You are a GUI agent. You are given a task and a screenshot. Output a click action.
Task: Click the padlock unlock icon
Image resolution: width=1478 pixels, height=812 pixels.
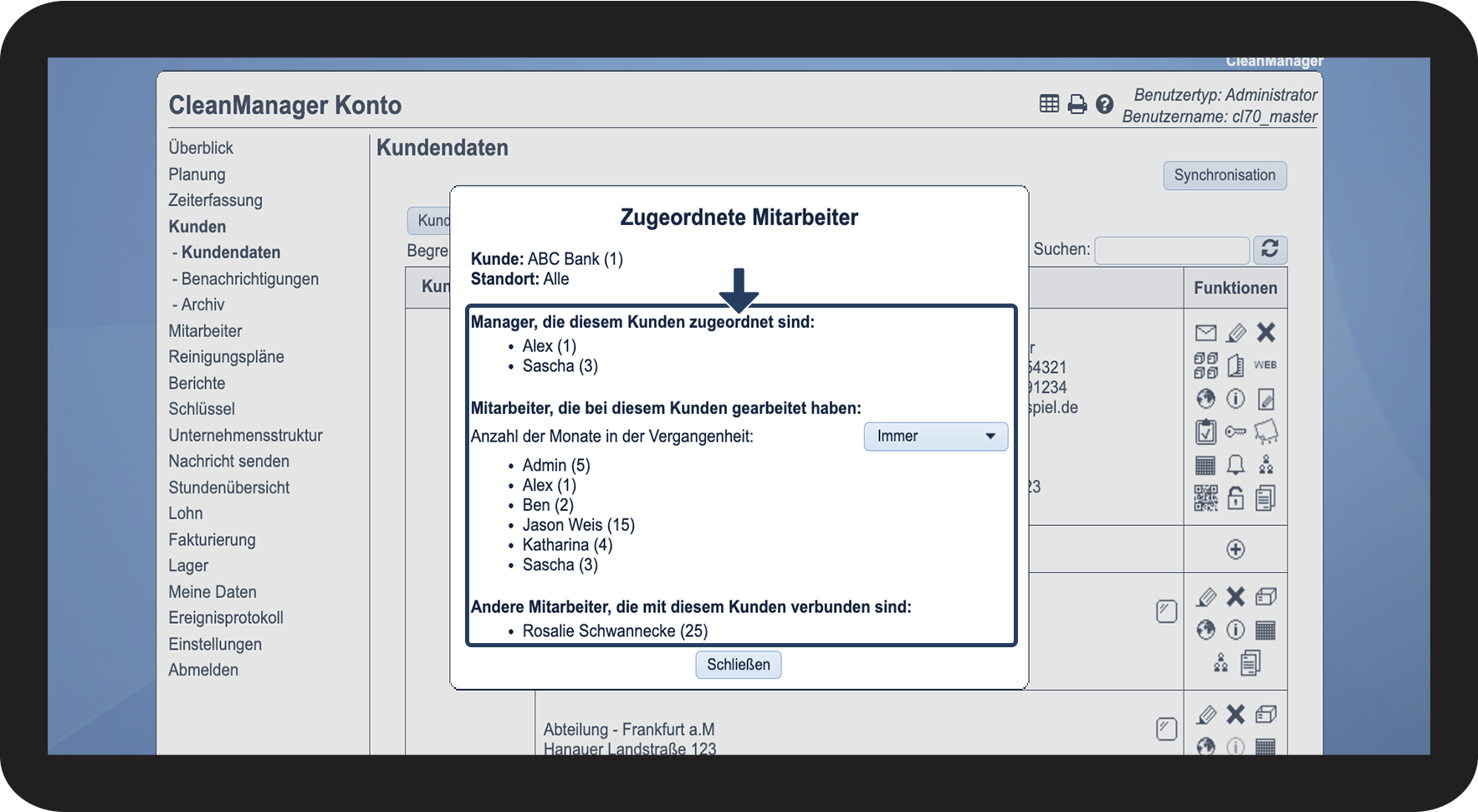click(1235, 498)
